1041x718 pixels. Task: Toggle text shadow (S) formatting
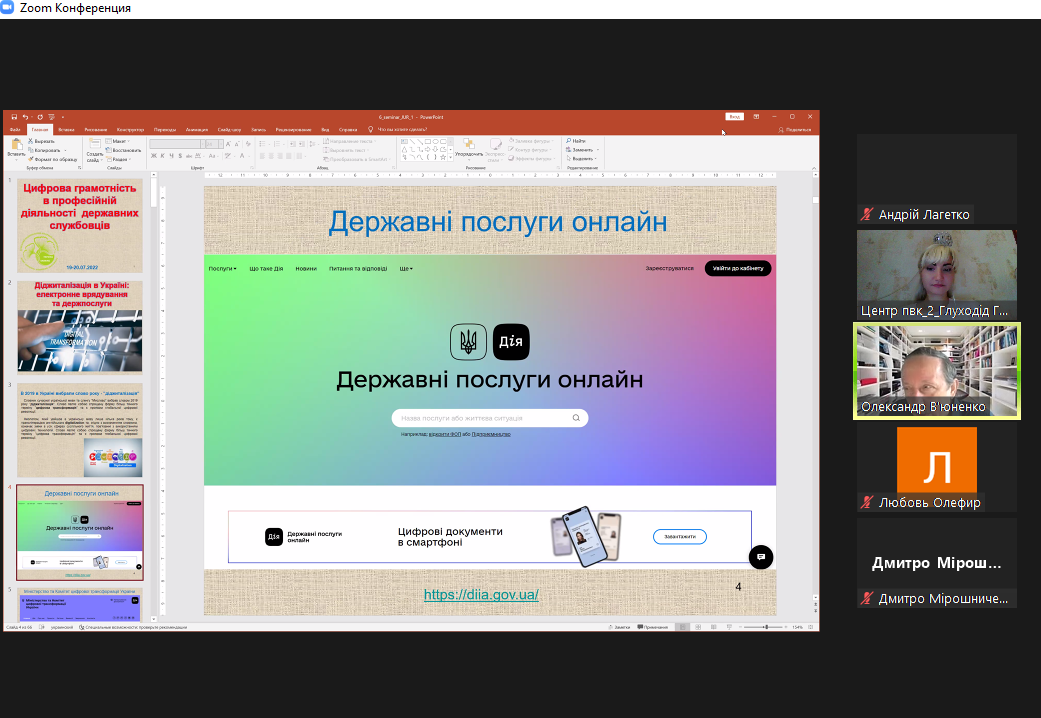[x=180, y=156]
